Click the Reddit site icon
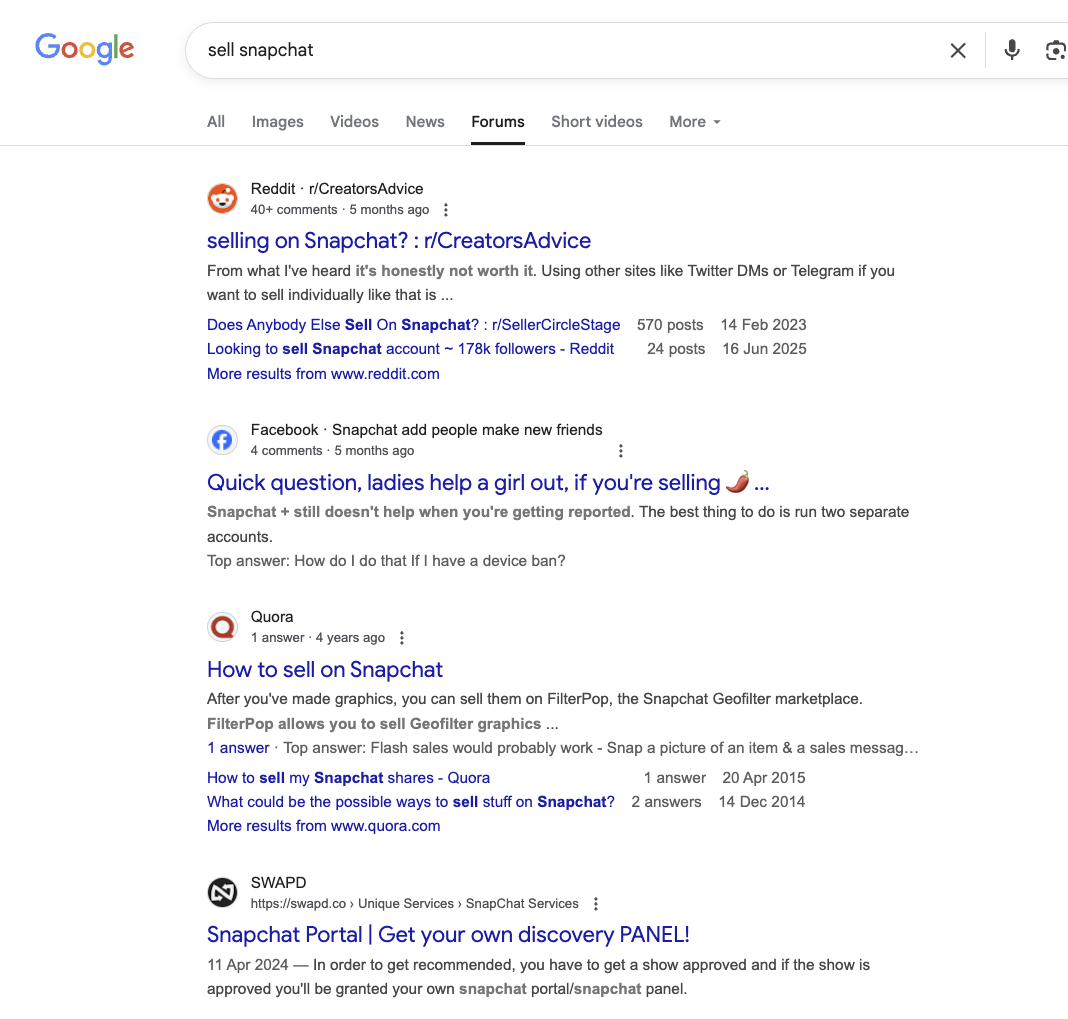The image size is (1068, 1019). (222, 199)
